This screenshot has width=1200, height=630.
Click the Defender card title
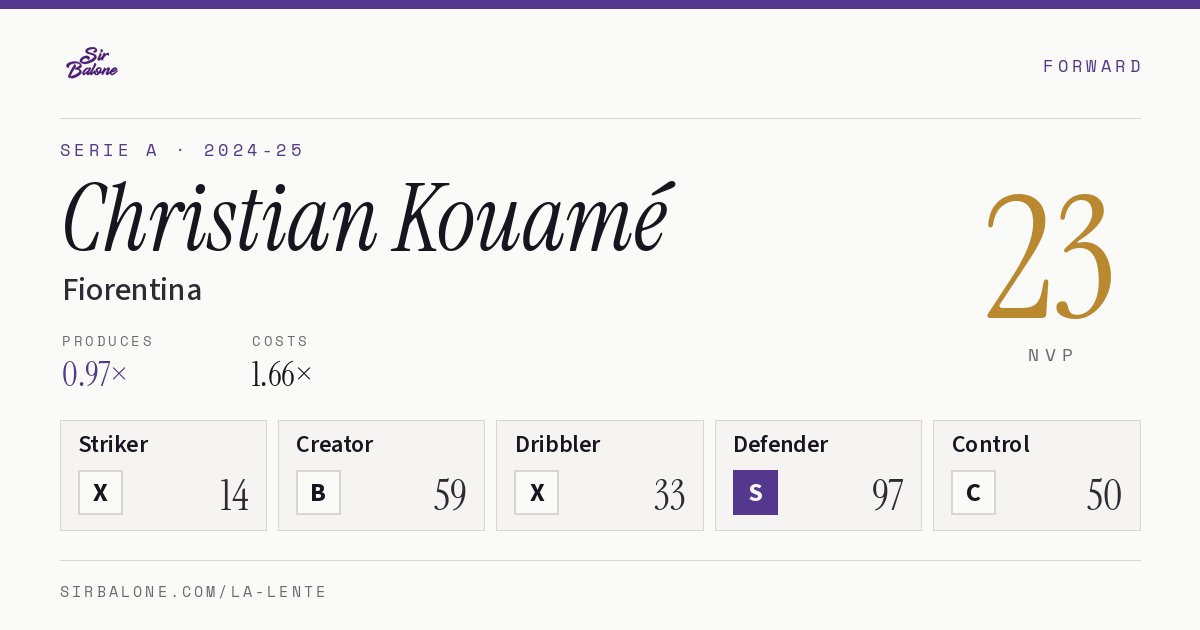click(x=780, y=444)
